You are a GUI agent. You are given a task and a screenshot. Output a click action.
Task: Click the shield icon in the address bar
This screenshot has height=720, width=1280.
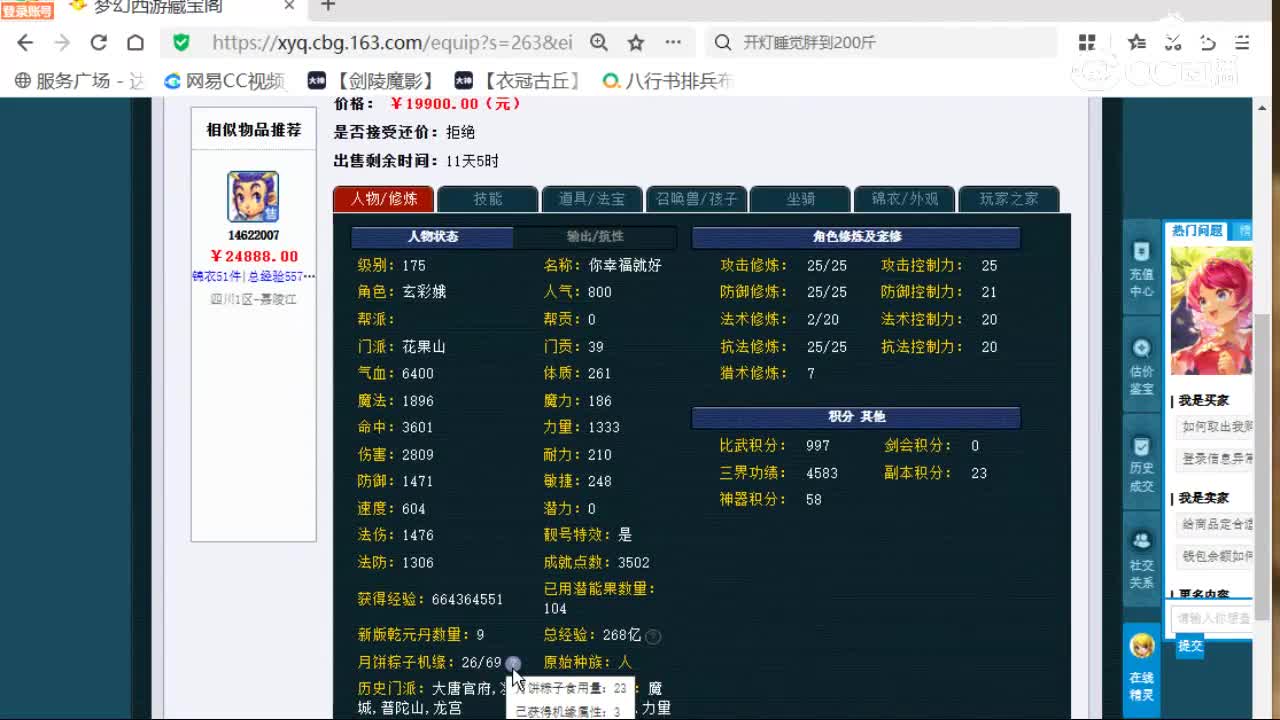pos(181,43)
